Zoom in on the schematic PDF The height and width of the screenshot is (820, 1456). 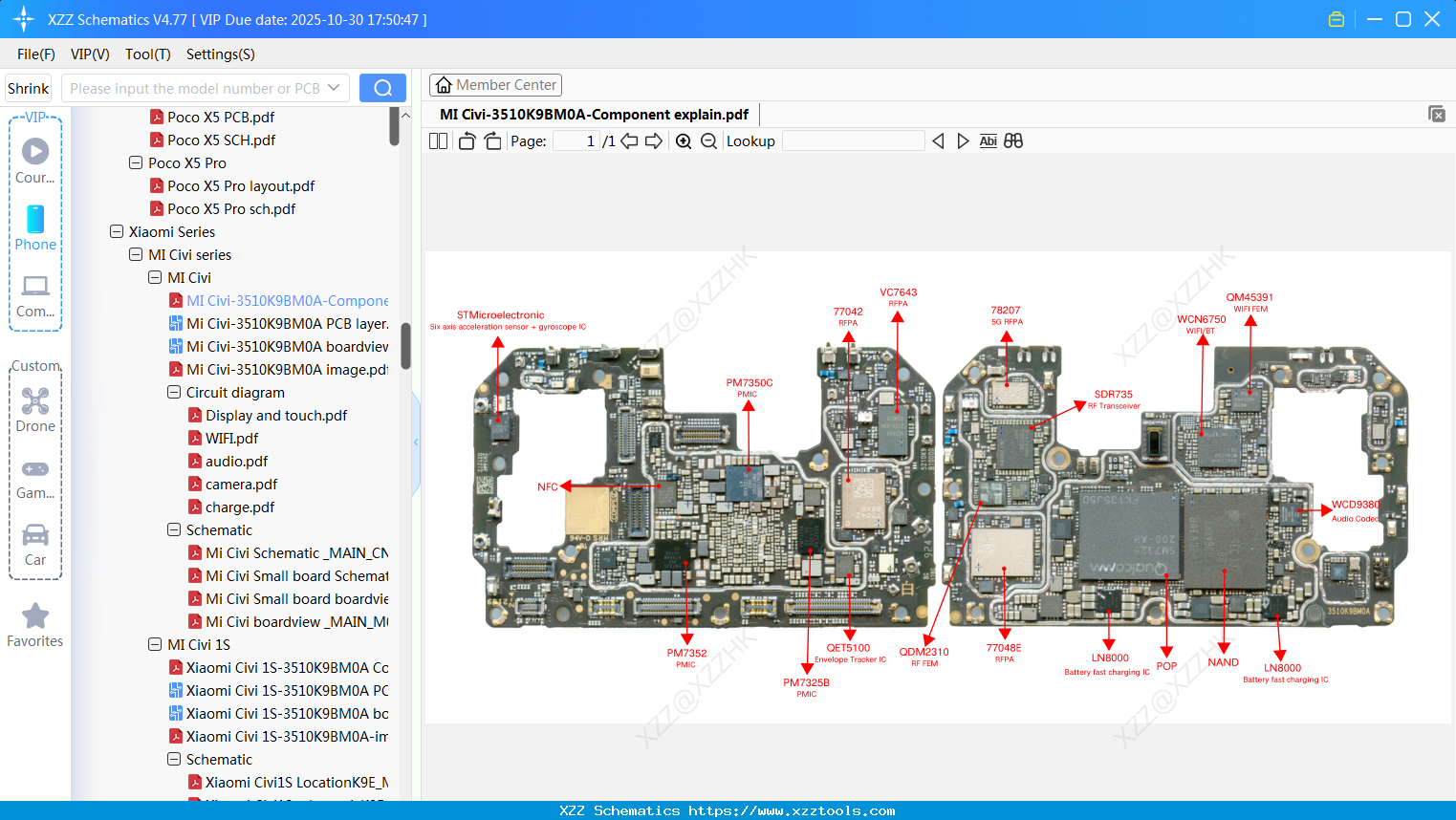coord(684,140)
